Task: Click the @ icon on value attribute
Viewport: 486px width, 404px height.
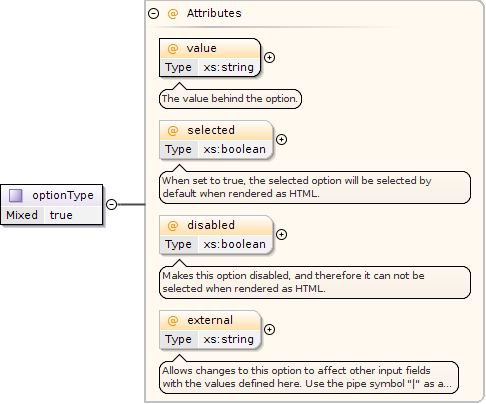Action: (x=173, y=49)
